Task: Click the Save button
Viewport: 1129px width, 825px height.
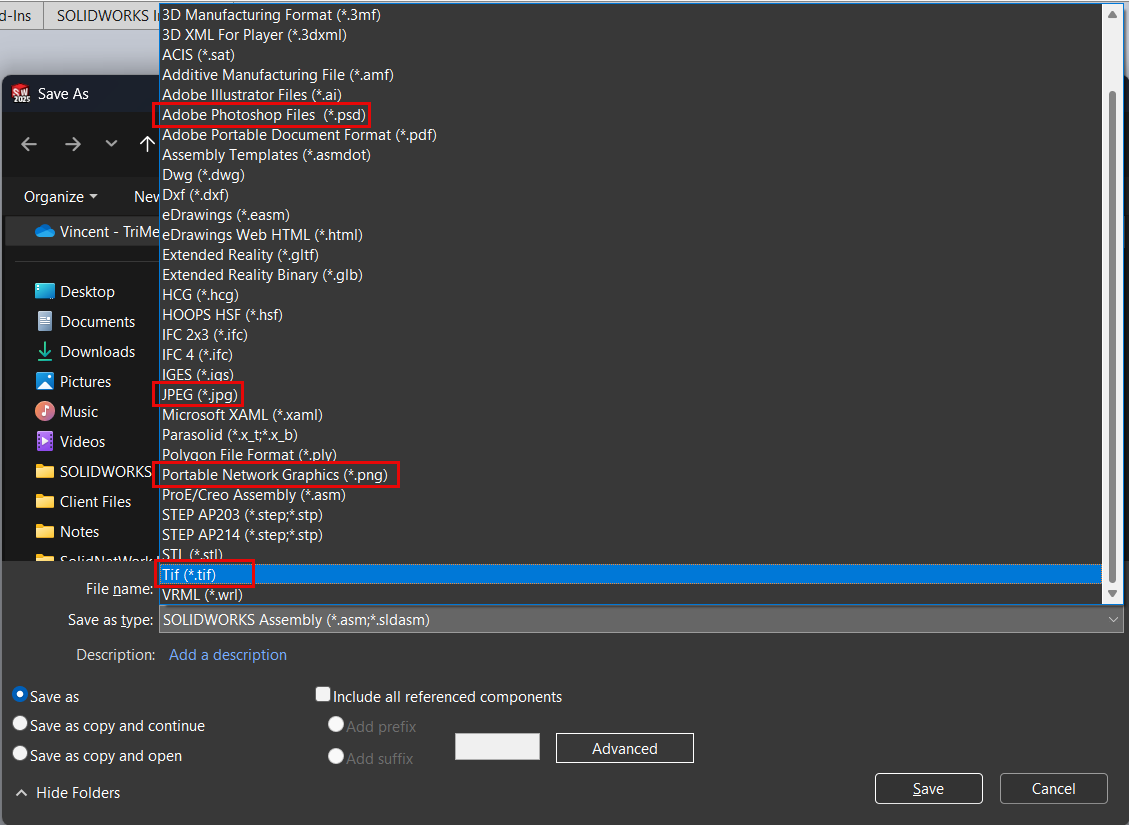Action: [928, 789]
